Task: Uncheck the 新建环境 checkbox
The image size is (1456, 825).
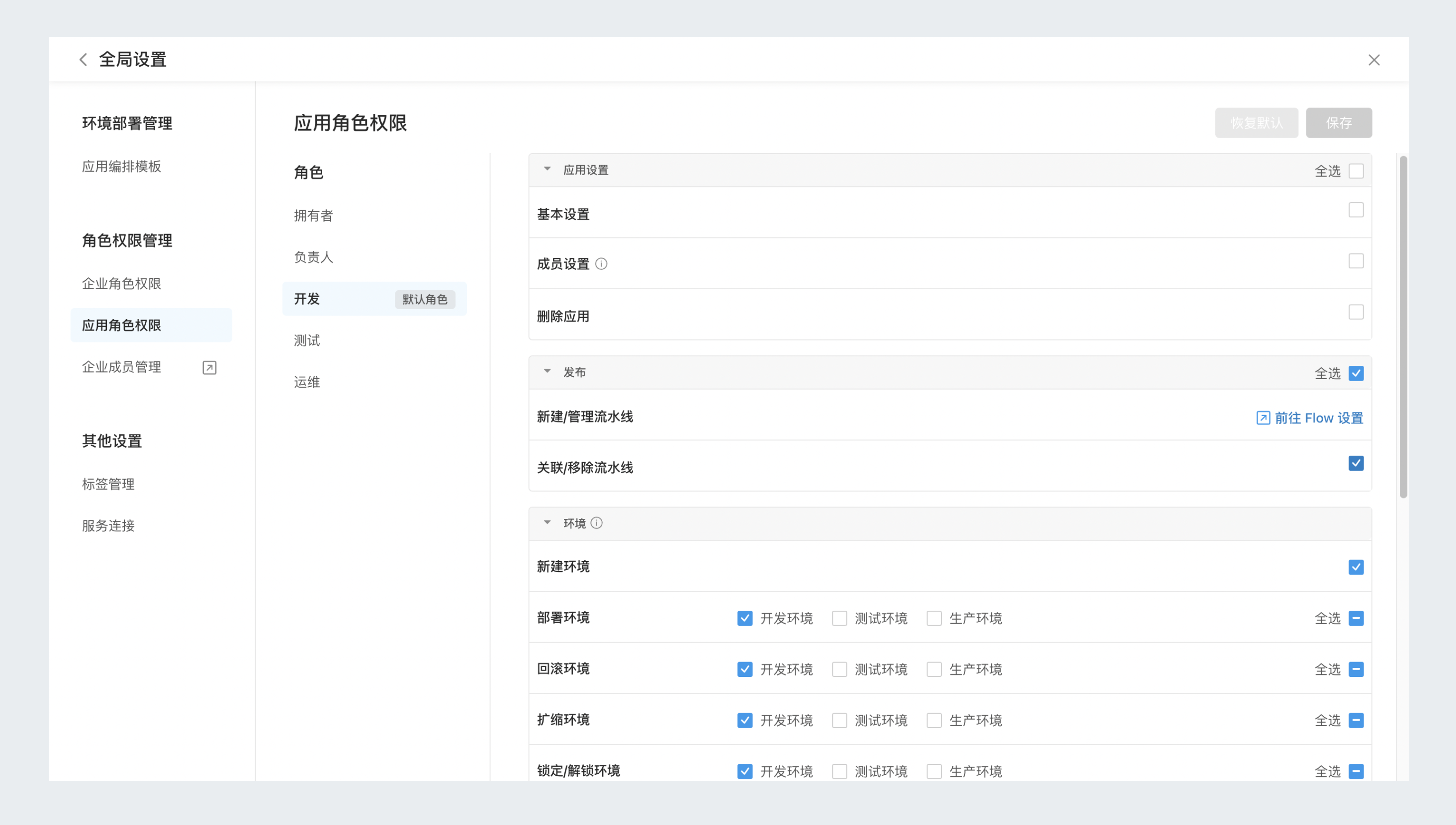Action: (x=1356, y=567)
